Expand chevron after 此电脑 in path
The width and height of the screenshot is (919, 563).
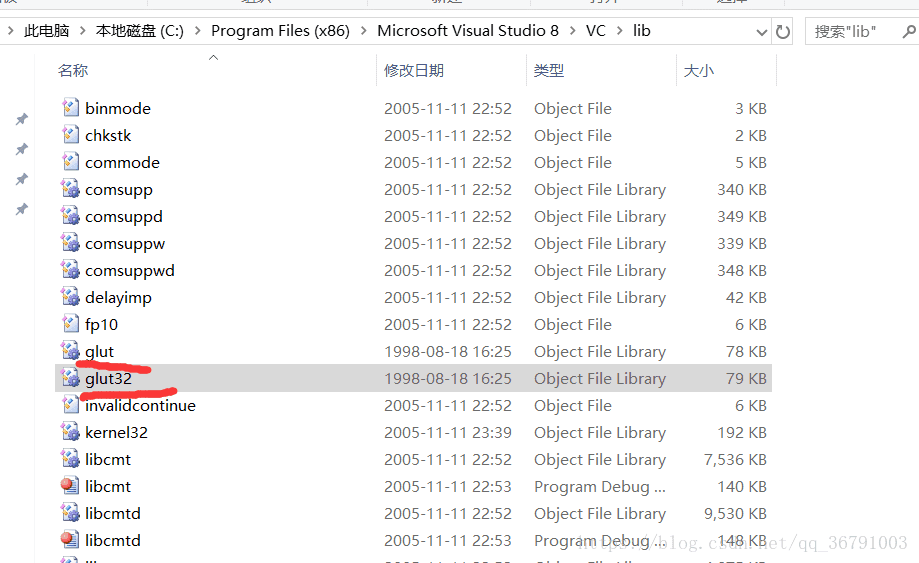tap(82, 31)
